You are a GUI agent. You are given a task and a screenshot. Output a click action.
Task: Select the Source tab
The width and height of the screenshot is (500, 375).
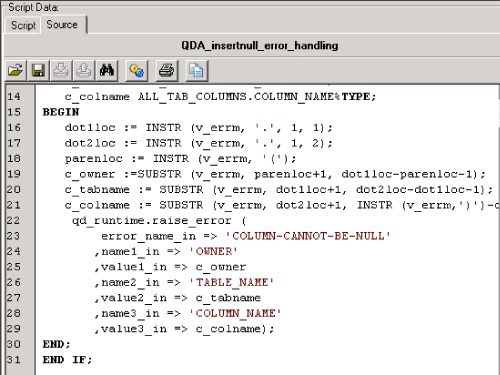62,24
